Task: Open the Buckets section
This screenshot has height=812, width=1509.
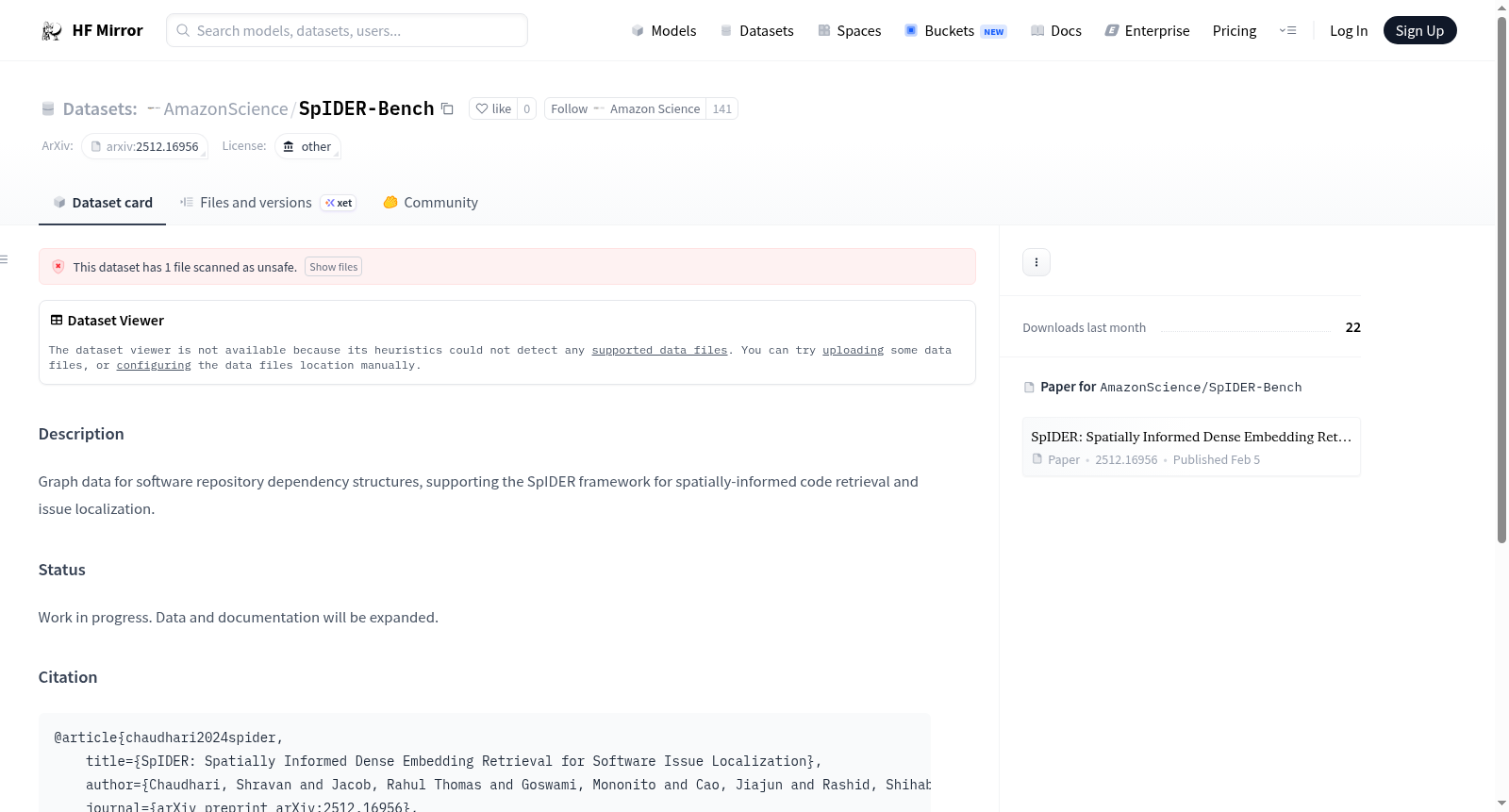Action: point(955,31)
